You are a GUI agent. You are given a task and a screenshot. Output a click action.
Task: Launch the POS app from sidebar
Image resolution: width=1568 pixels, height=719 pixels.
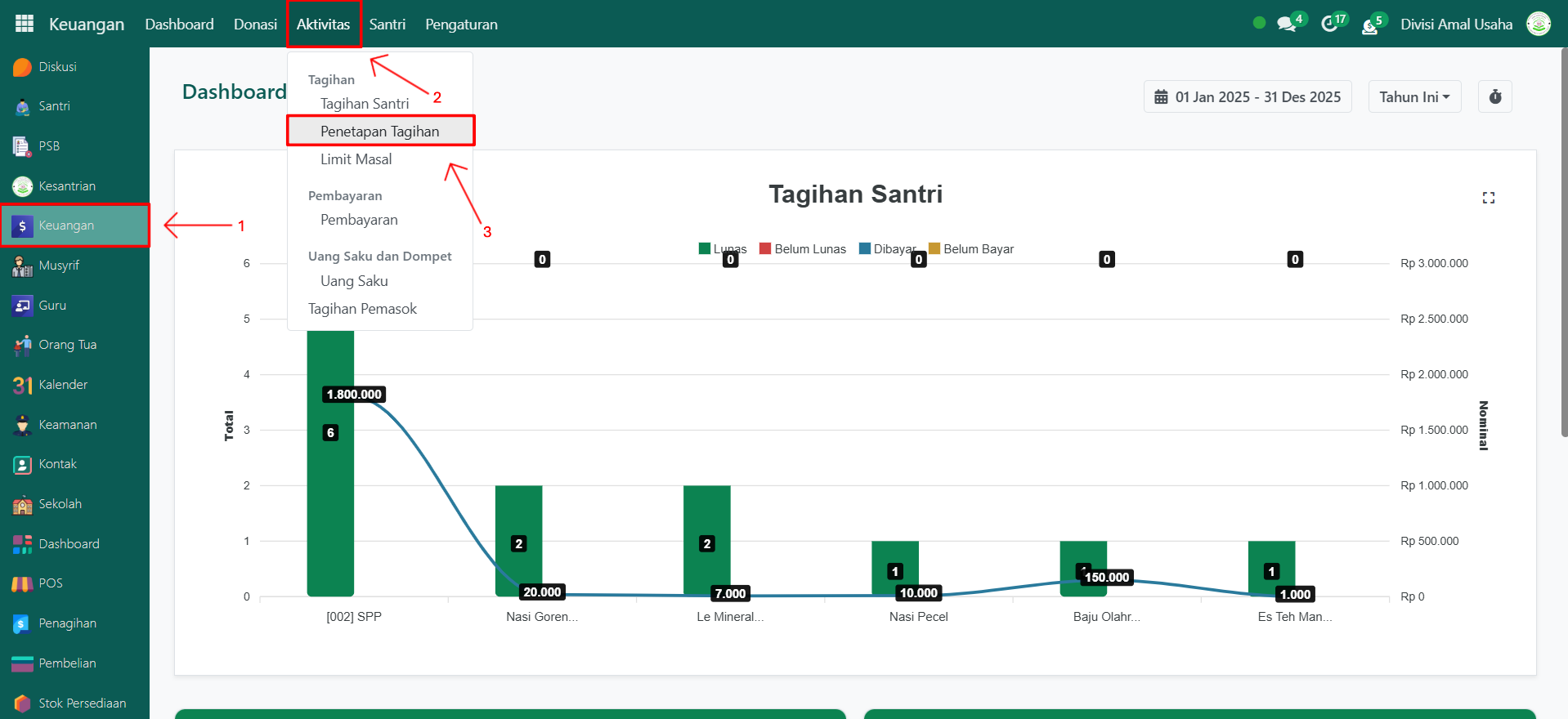click(50, 583)
